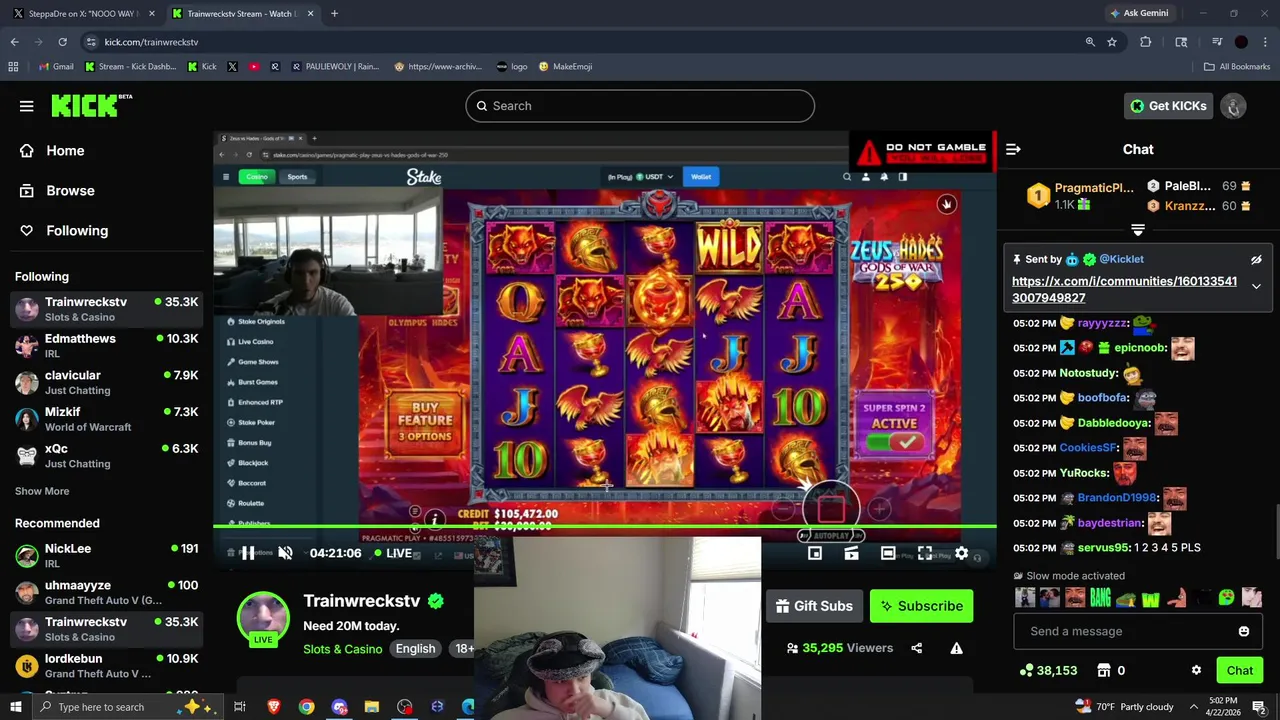Open Following in sidebar
This screenshot has height=720, width=1280.
pos(65,231)
